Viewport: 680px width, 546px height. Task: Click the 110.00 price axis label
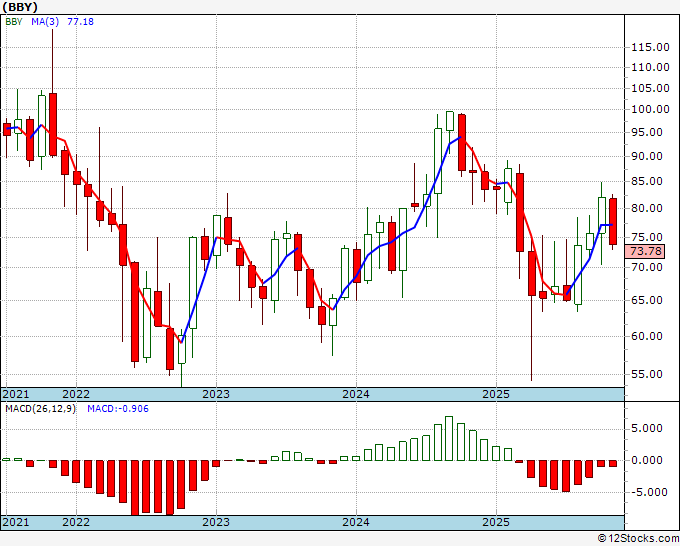click(x=650, y=67)
